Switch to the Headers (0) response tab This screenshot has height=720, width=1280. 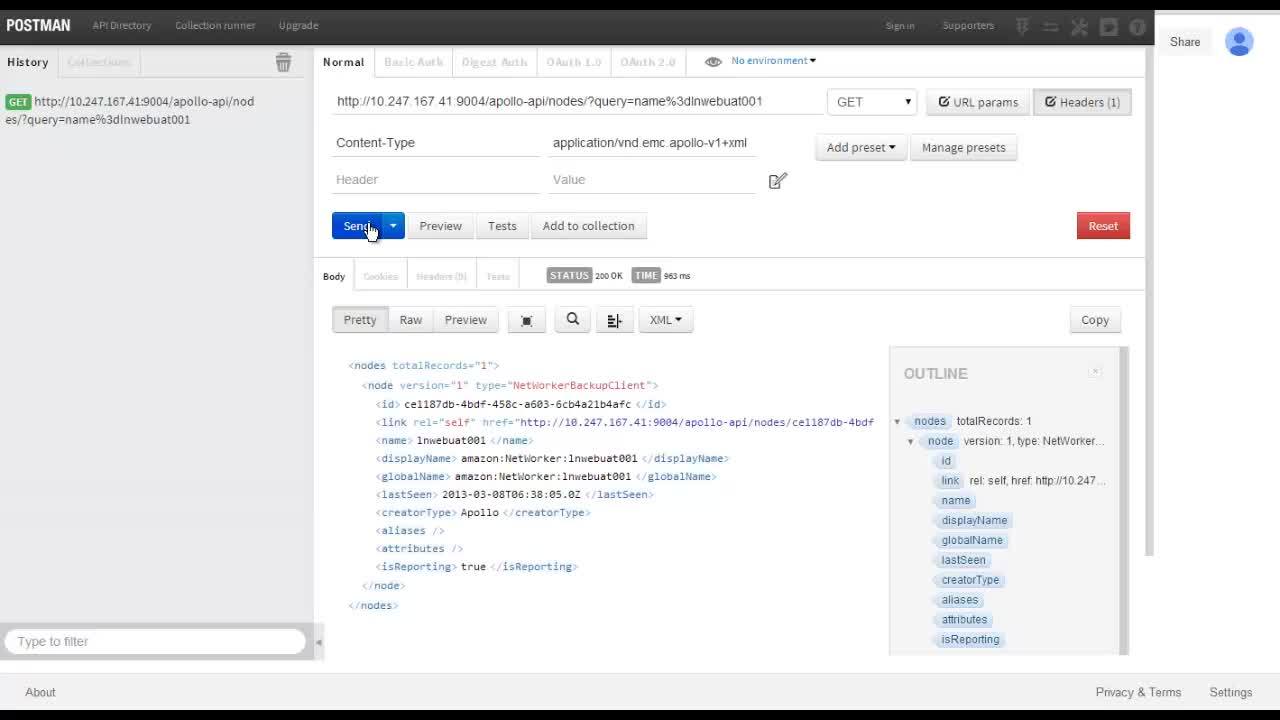(x=441, y=276)
